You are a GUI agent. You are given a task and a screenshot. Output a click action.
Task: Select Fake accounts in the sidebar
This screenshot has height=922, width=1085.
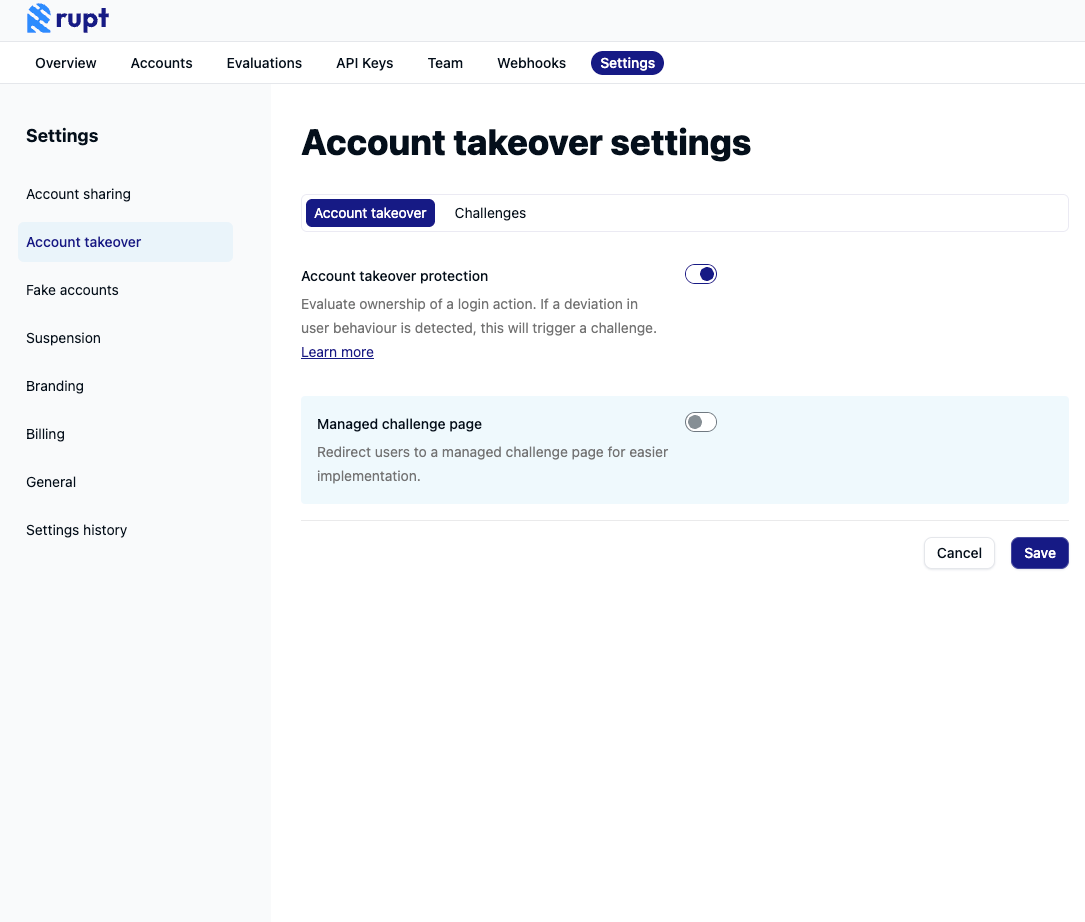coord(72,290)
